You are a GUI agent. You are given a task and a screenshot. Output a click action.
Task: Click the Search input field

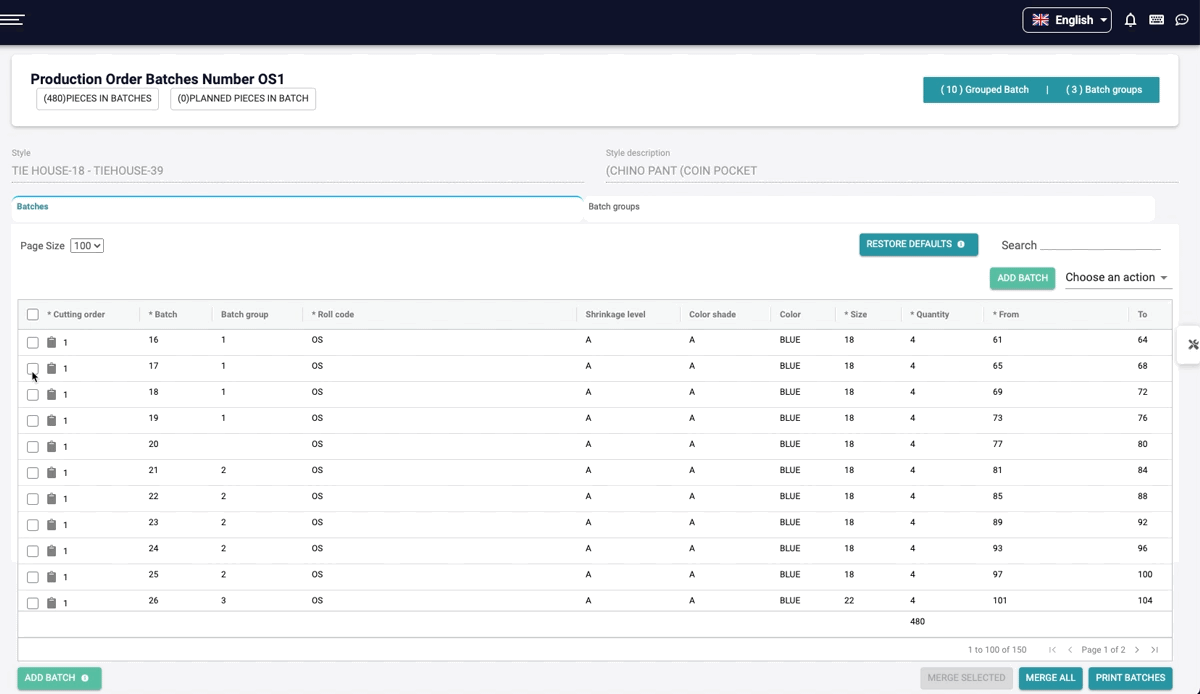(1100, 244)
